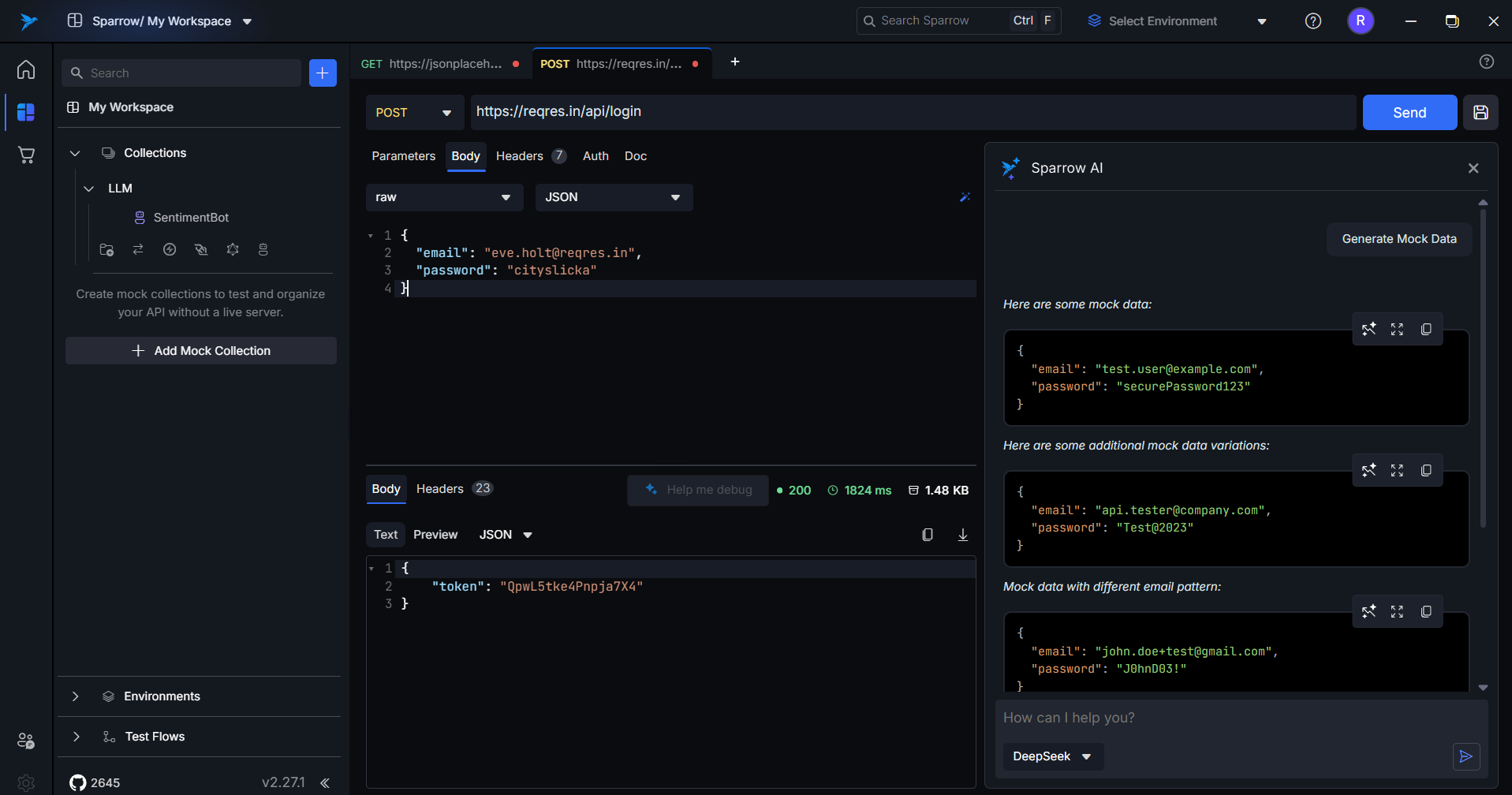Open the Collections workspace sidebar icon
Screen dimensions: 1512x795
[x=26, y=112]
